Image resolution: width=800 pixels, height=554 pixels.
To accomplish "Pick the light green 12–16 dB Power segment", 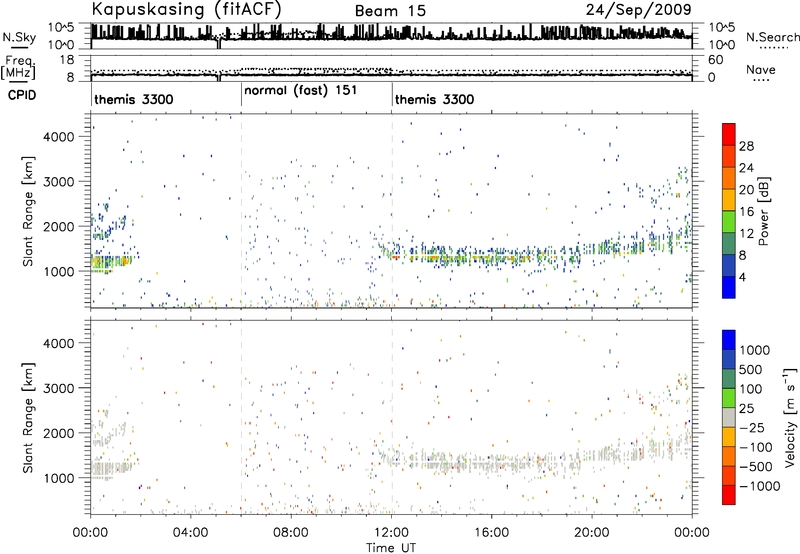I will tap(729, 221).
